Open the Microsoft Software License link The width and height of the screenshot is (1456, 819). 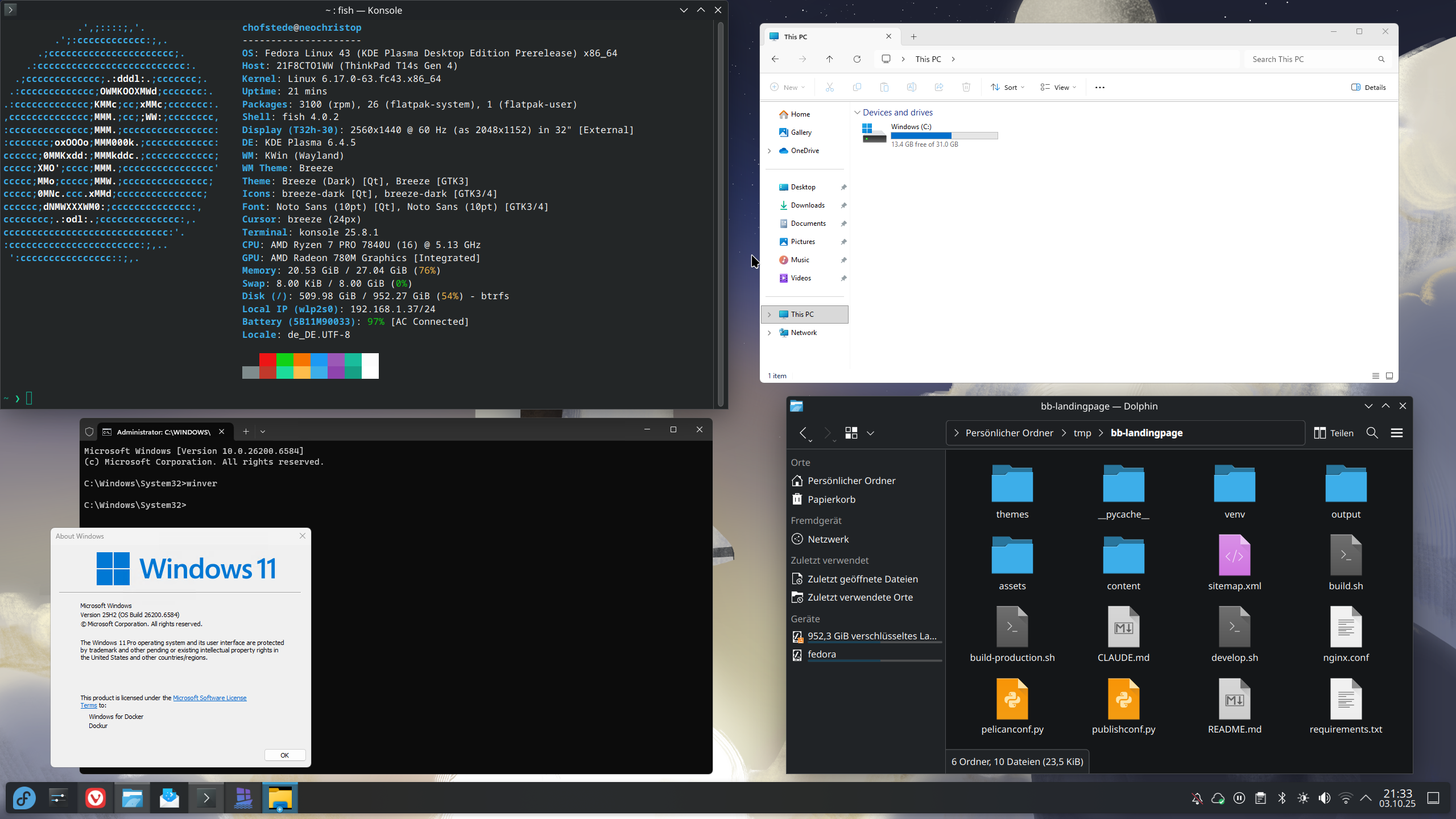[x=209, y=698]
